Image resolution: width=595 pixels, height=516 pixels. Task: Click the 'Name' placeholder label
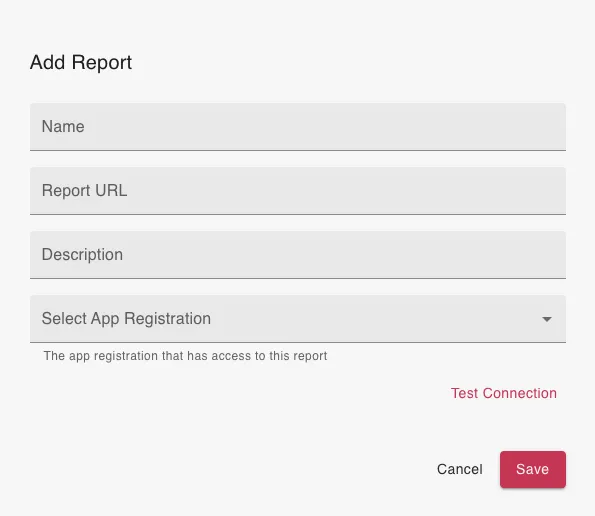[x=63, y=126]
